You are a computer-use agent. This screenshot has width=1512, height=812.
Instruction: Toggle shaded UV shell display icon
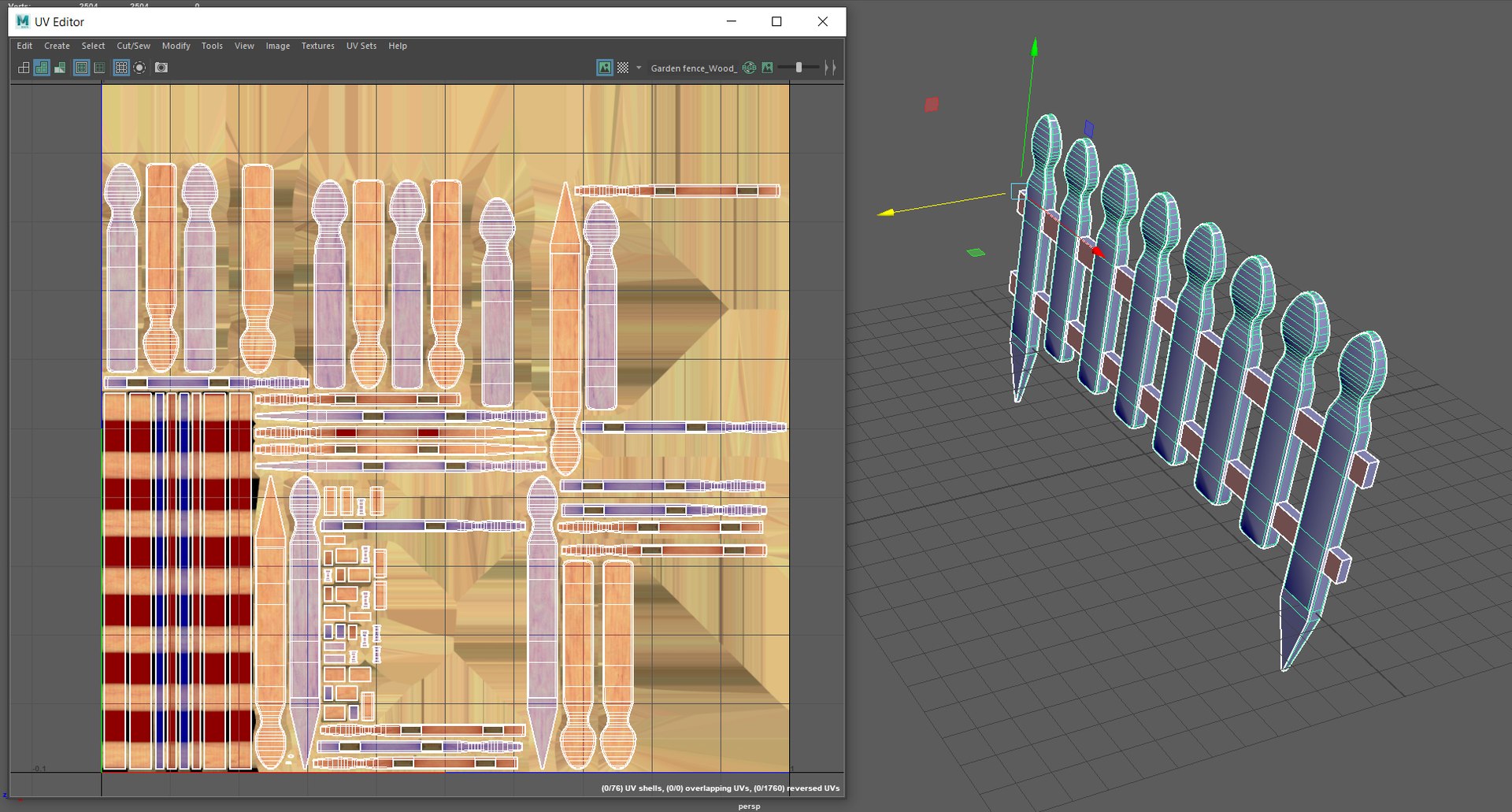tap(42, 68)
